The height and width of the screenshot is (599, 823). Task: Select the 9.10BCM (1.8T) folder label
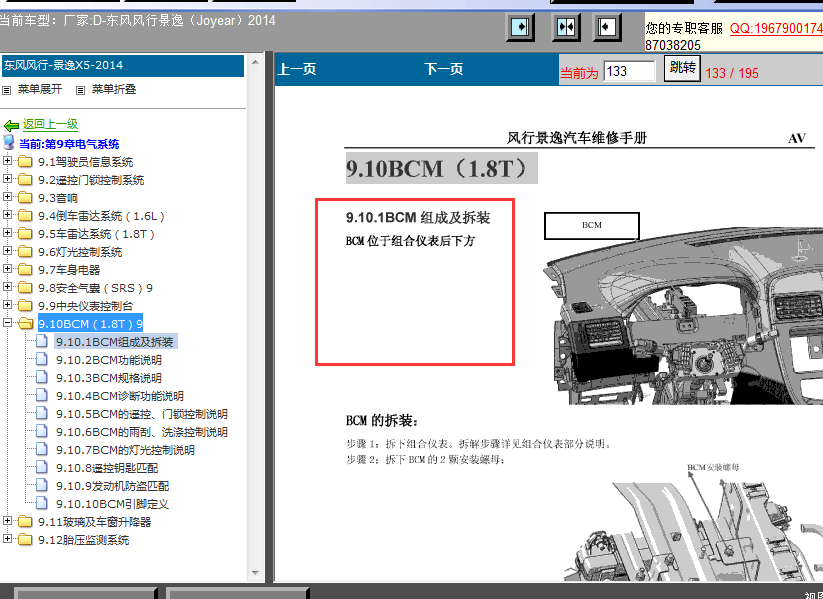(90, 324)
